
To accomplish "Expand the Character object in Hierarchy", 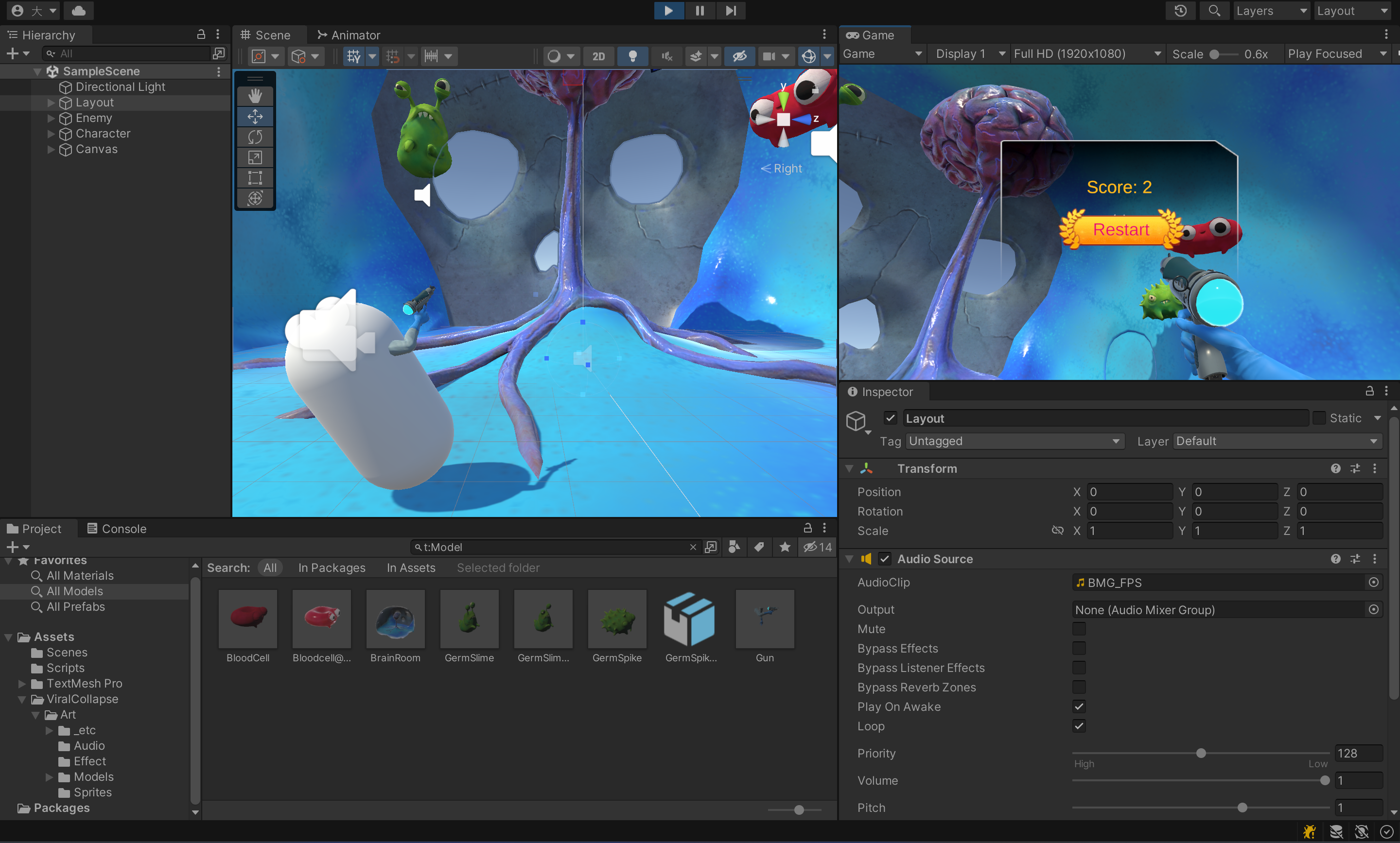I will point(51,134).
